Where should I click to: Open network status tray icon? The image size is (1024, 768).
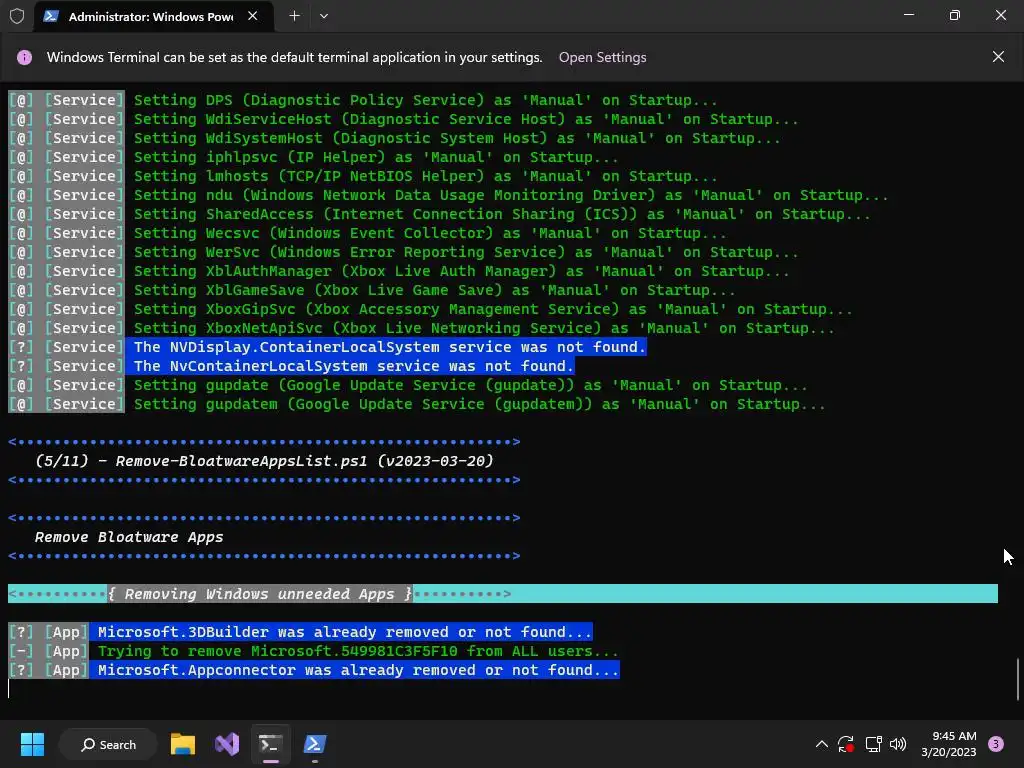point(873,744)
